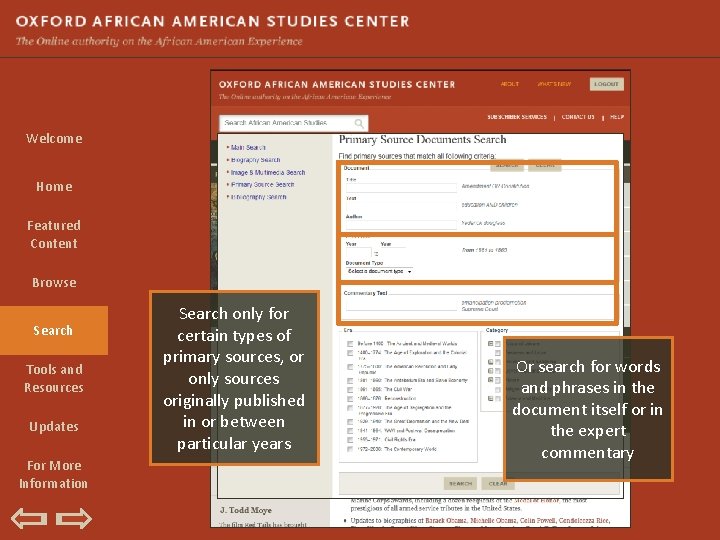Click the Help link

coord(617,117)
